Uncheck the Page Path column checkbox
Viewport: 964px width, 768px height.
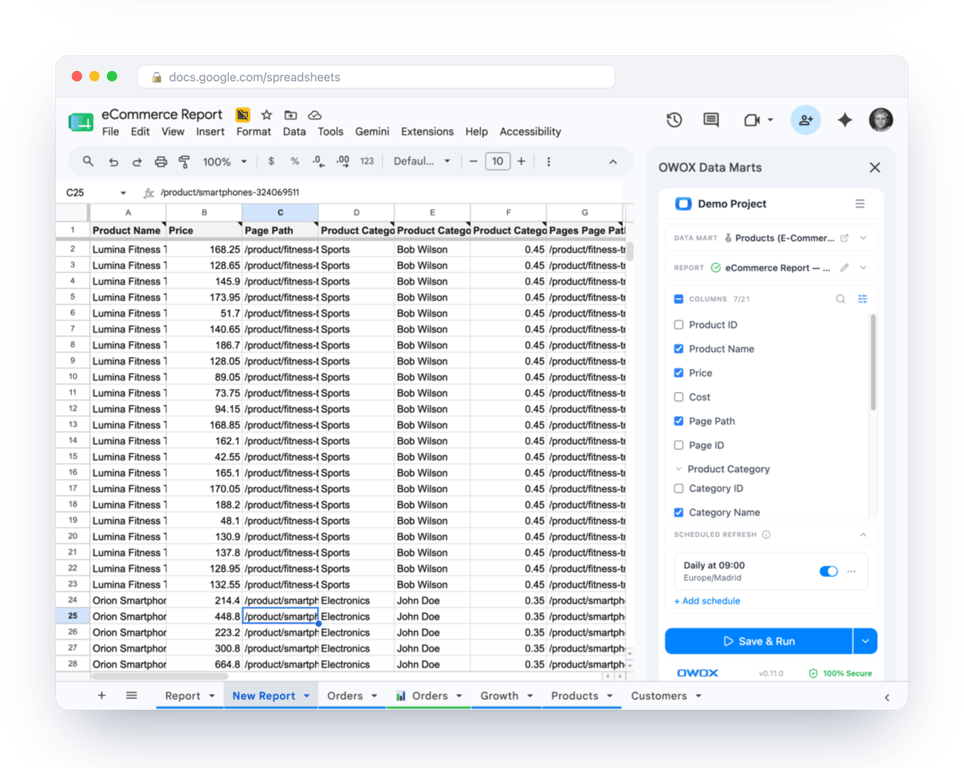(x=679, y=421)
